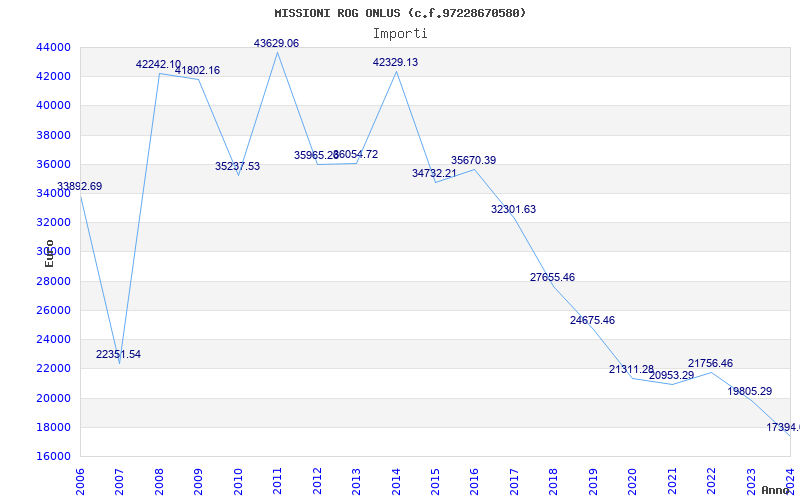800x500 pixels.
Task: Select the x-axis year 2020
Action: pos(632,482)
